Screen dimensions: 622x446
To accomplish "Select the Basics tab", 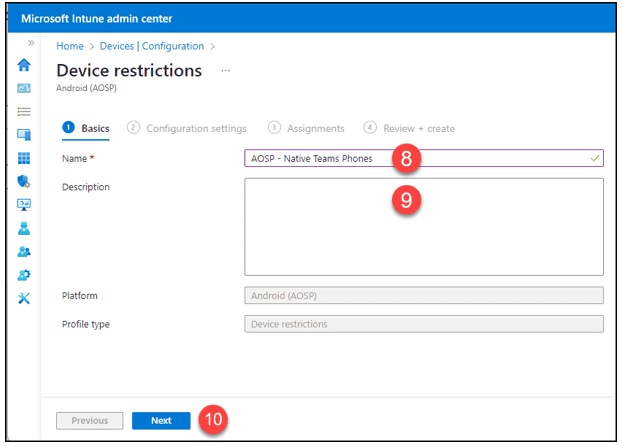I will (86, 128).
